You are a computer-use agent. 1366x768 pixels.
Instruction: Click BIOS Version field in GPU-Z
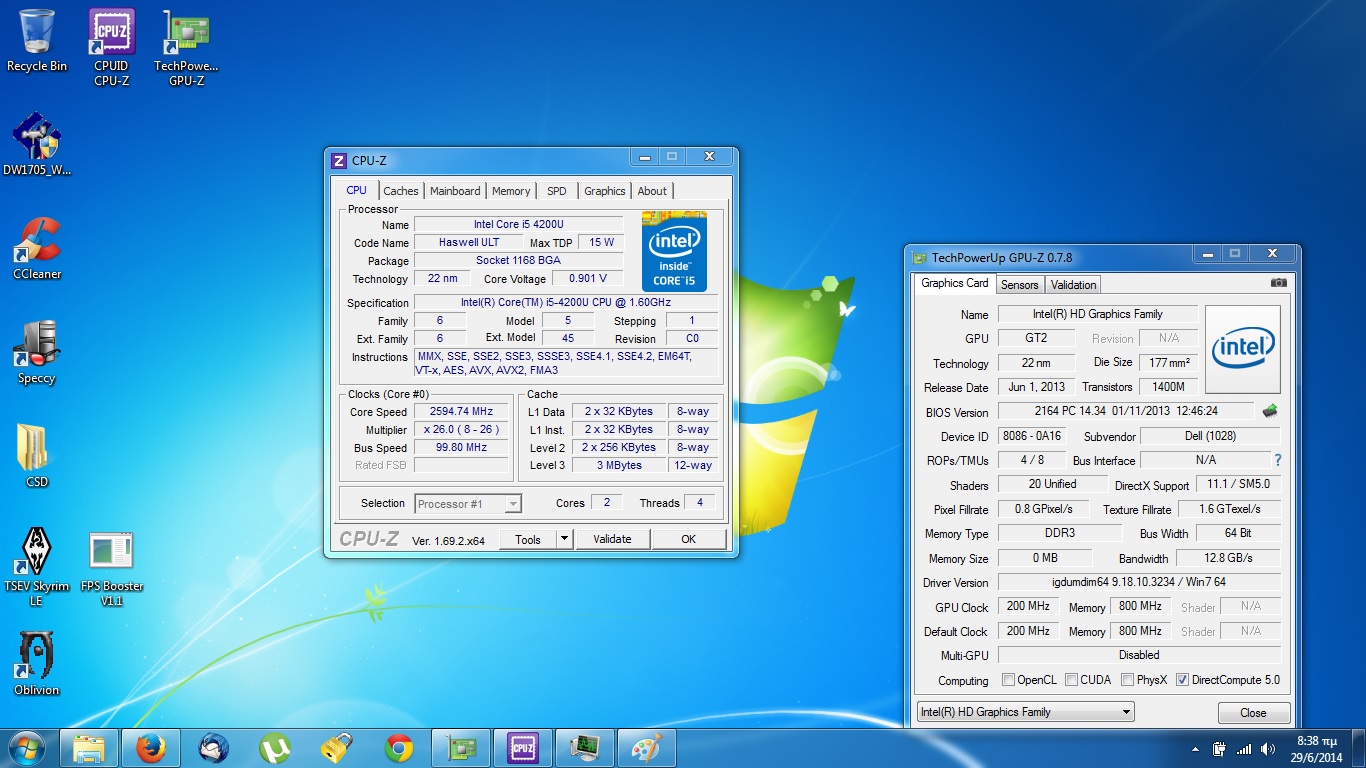[x=1125, y=411]
